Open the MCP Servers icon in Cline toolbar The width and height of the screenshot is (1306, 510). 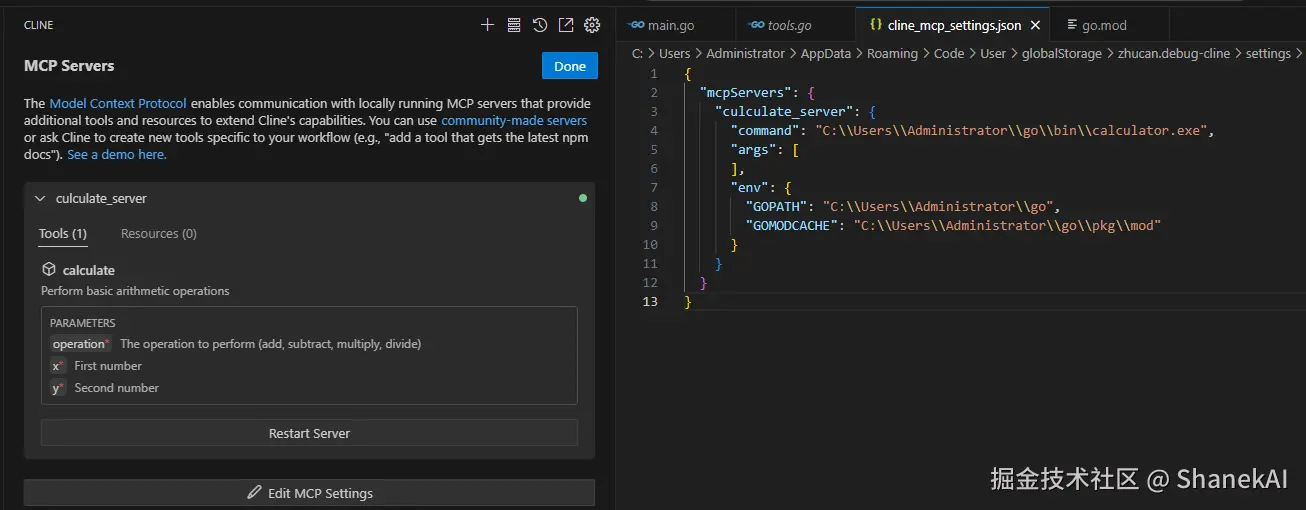[x=514, y=25]
